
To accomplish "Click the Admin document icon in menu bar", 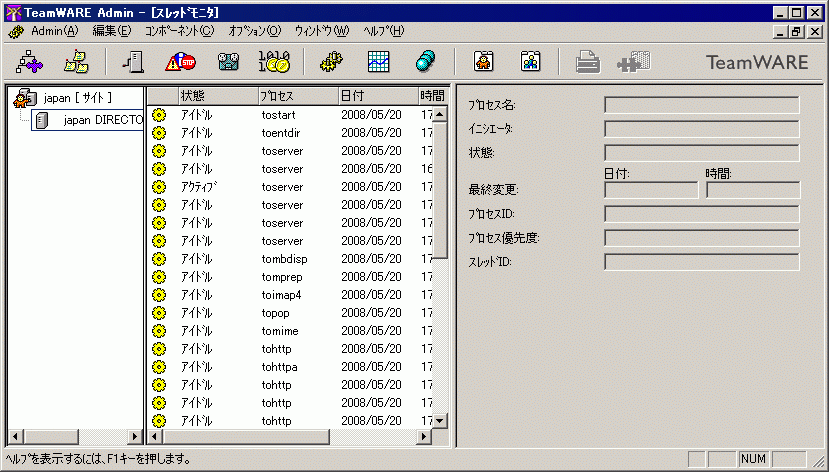I will click(x=16, y=32).
